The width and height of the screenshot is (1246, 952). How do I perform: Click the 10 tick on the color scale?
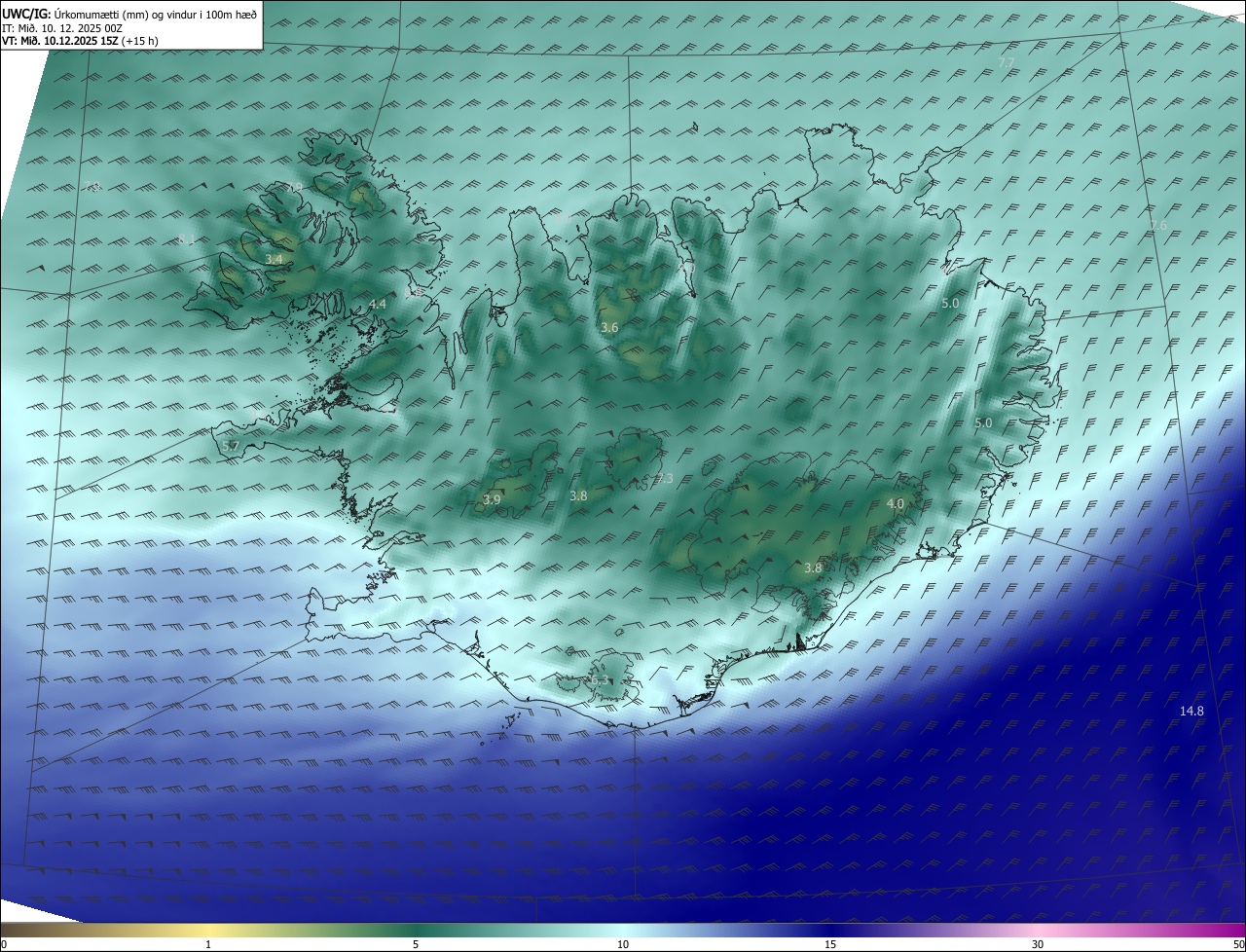tap(623, 944)
